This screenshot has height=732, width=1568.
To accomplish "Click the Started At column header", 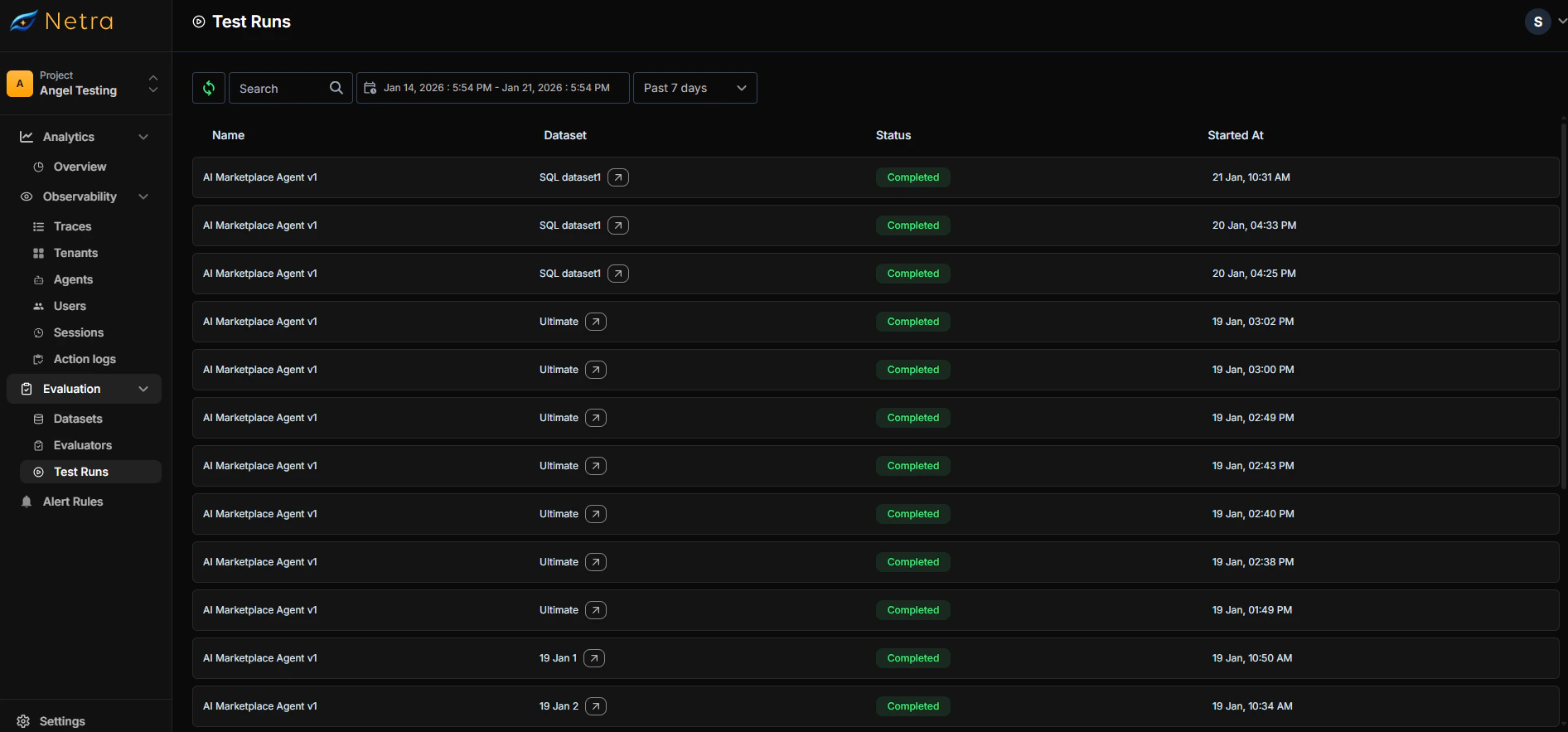I will coord(1236,135).
